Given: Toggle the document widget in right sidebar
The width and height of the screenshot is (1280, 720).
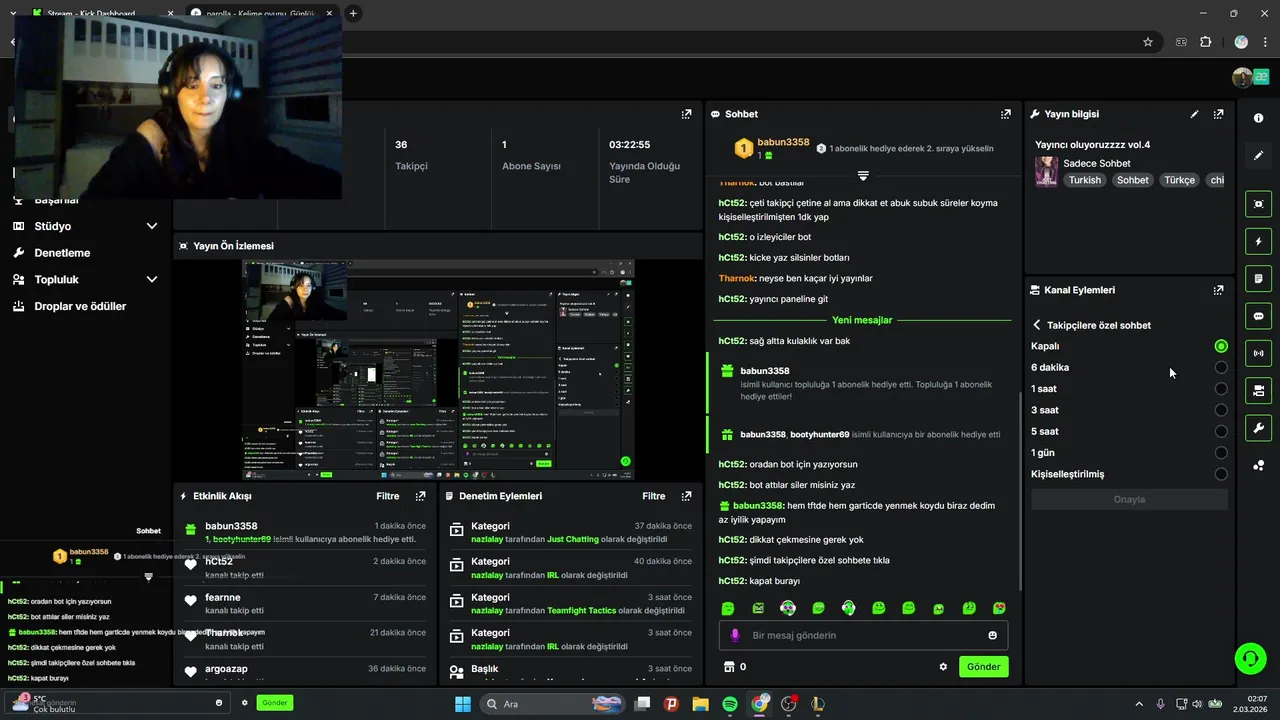Looking at the screenshot, I should [x=1258, y=278].
